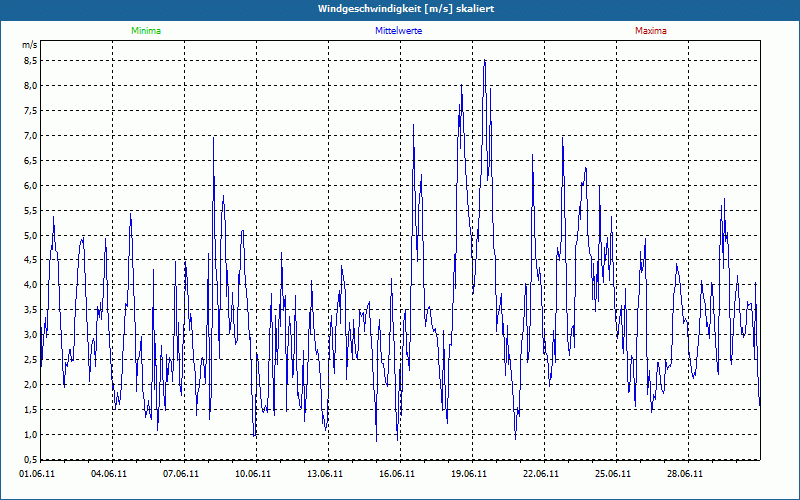Click the 4,0 y-axis value
This screenshot has width=800, height=500.
[x=31, y=285]
